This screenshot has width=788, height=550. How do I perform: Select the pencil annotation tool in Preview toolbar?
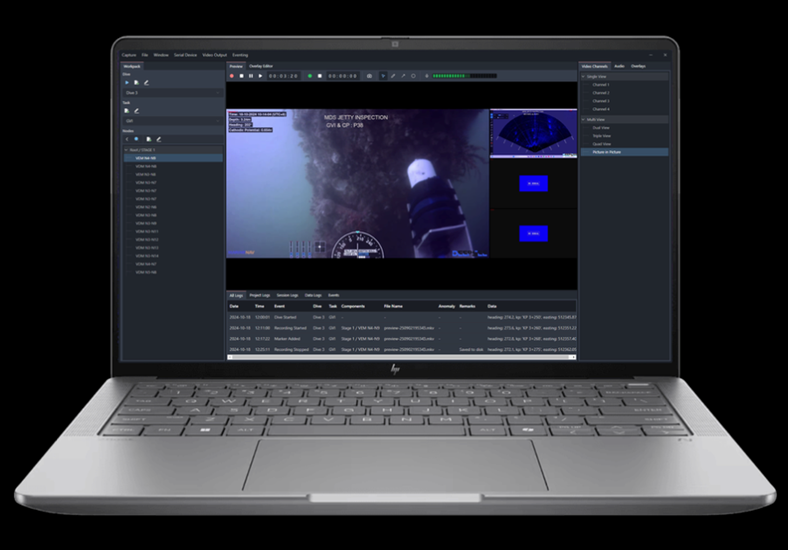pos(393,76)
